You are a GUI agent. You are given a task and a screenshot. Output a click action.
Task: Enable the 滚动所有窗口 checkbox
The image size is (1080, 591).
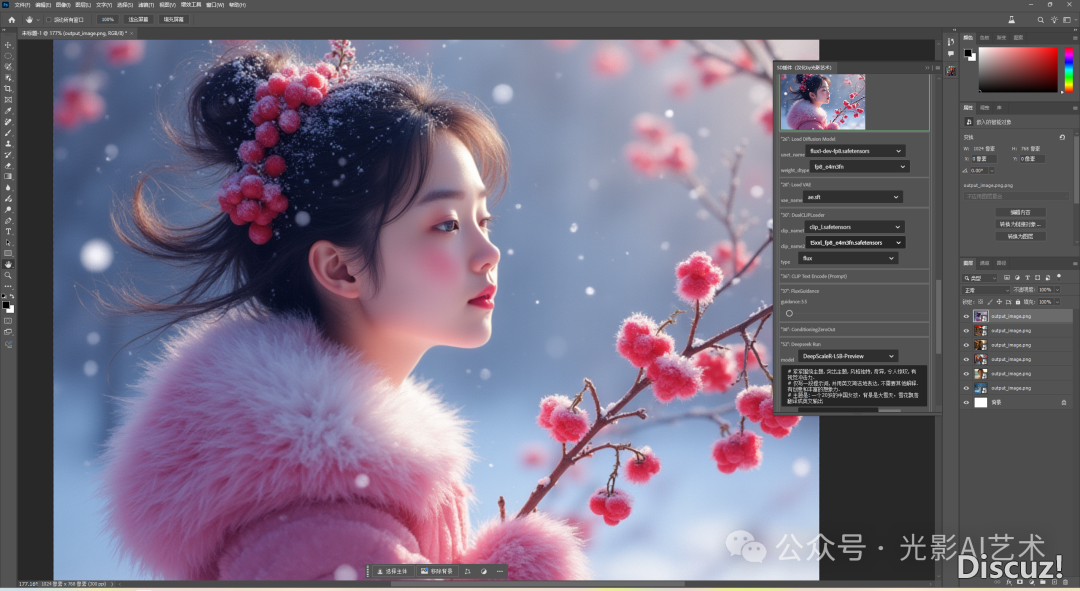(x=49, y=20)
